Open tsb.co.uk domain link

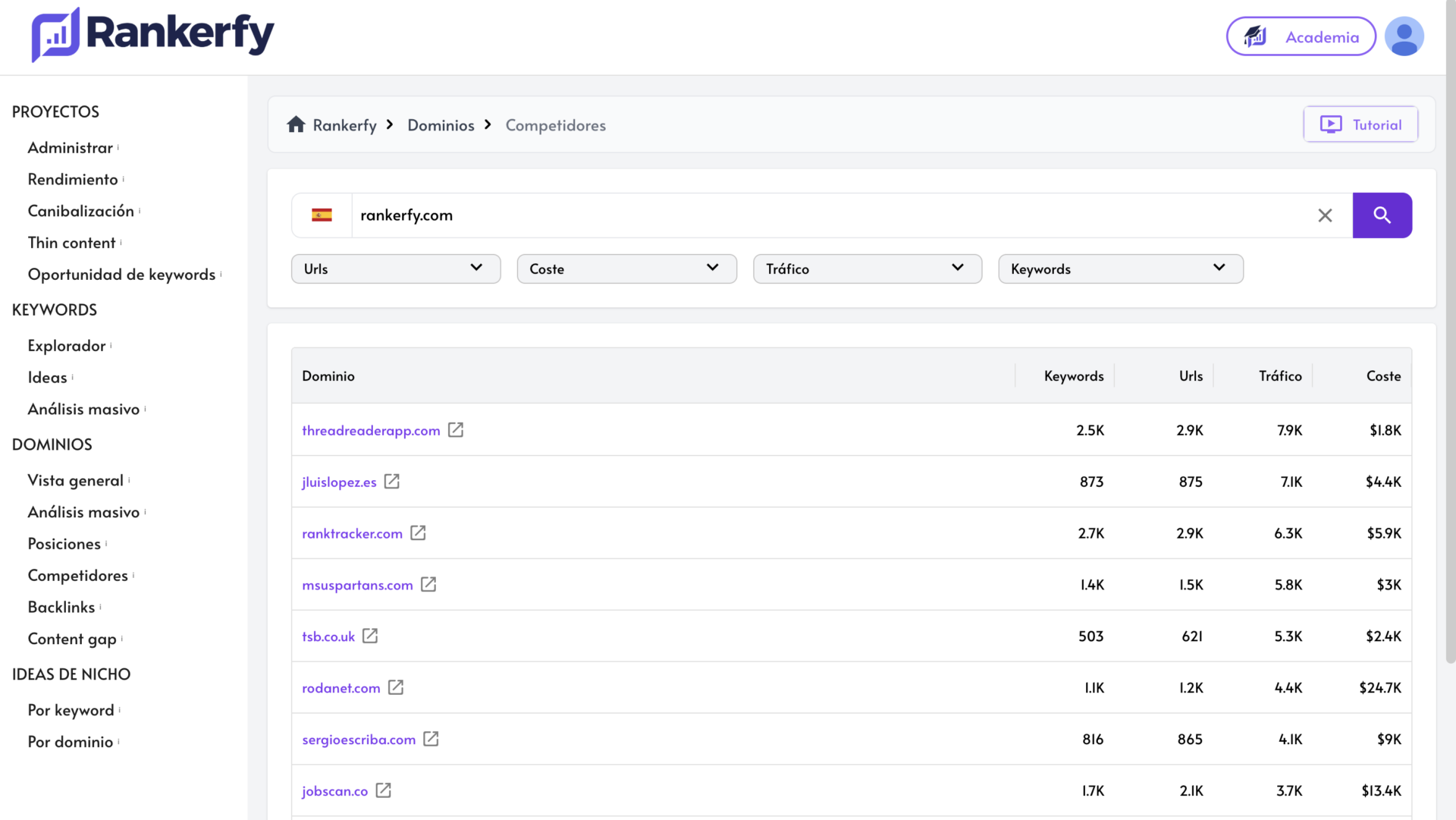click(x=328, y=636)
